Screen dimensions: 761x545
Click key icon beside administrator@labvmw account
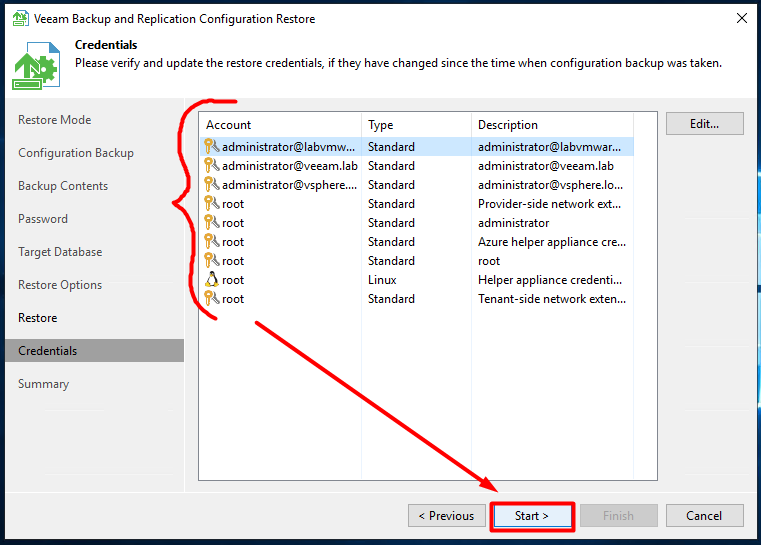point(211,147)
